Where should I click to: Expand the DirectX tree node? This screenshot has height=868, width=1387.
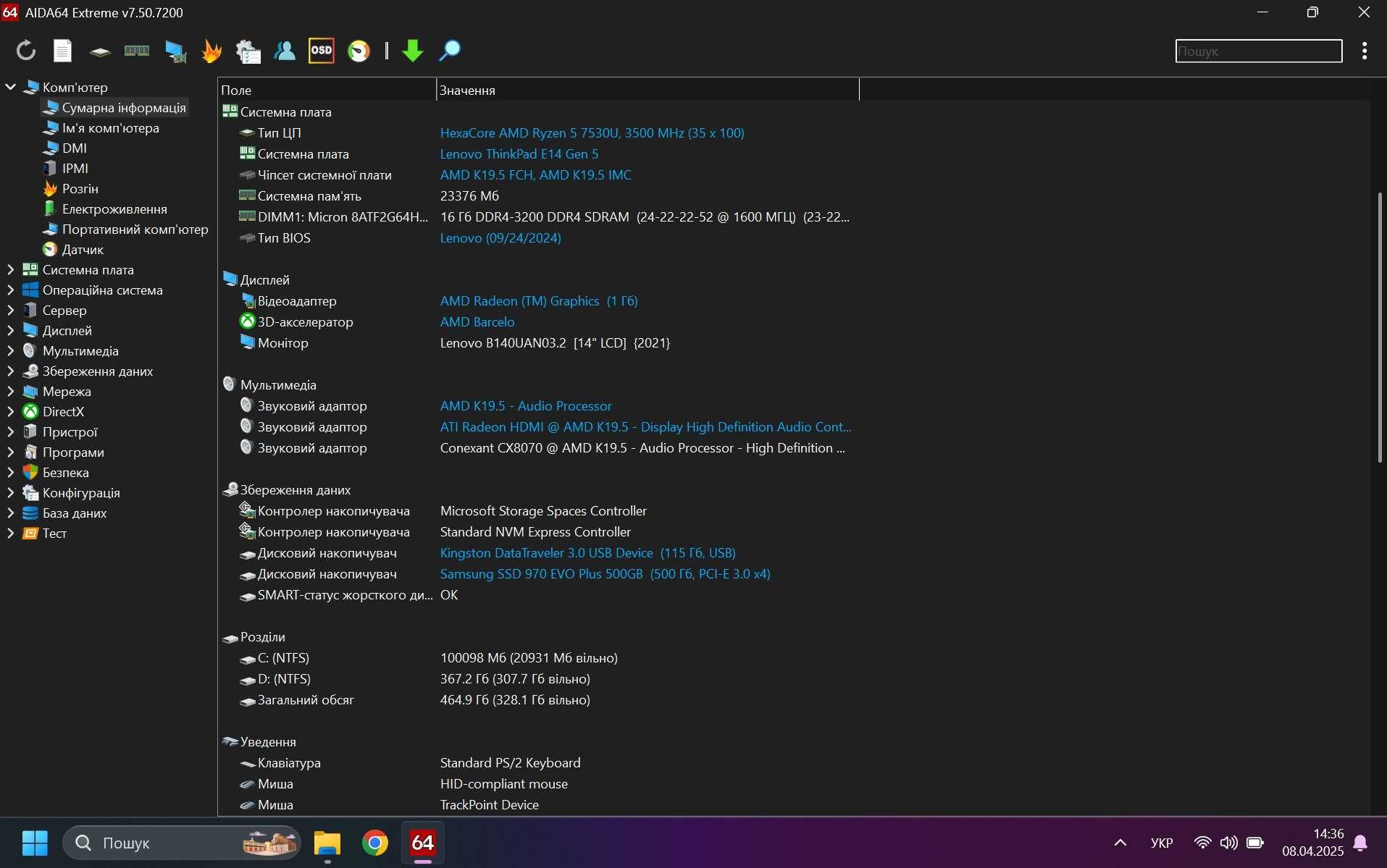10,411
